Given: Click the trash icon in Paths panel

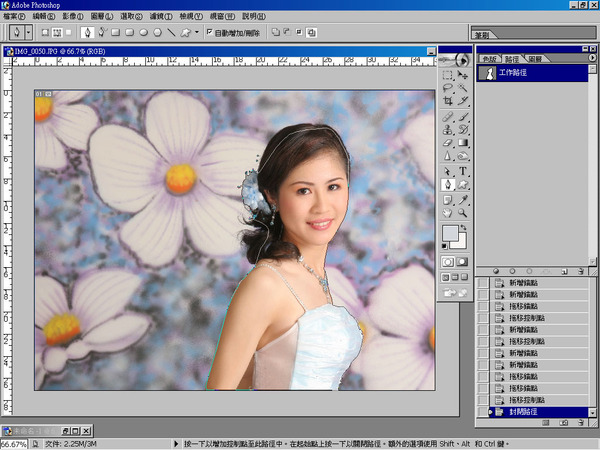Looking at the screenshot, I should 580,271.
